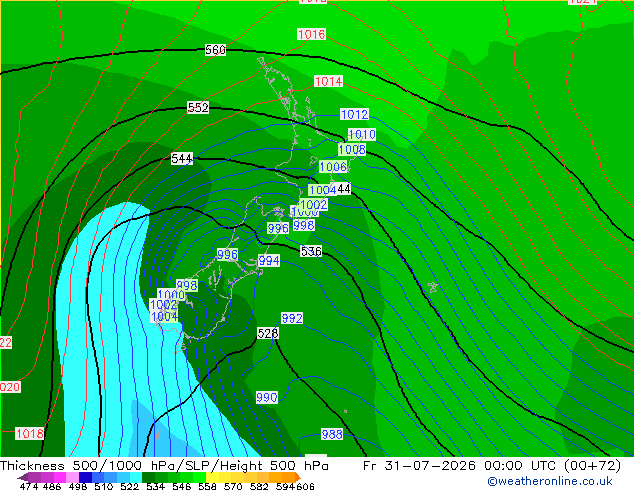Click the cyan legend swatch right of 522
This screenshot has height=490, width=634.
(136, 477)
